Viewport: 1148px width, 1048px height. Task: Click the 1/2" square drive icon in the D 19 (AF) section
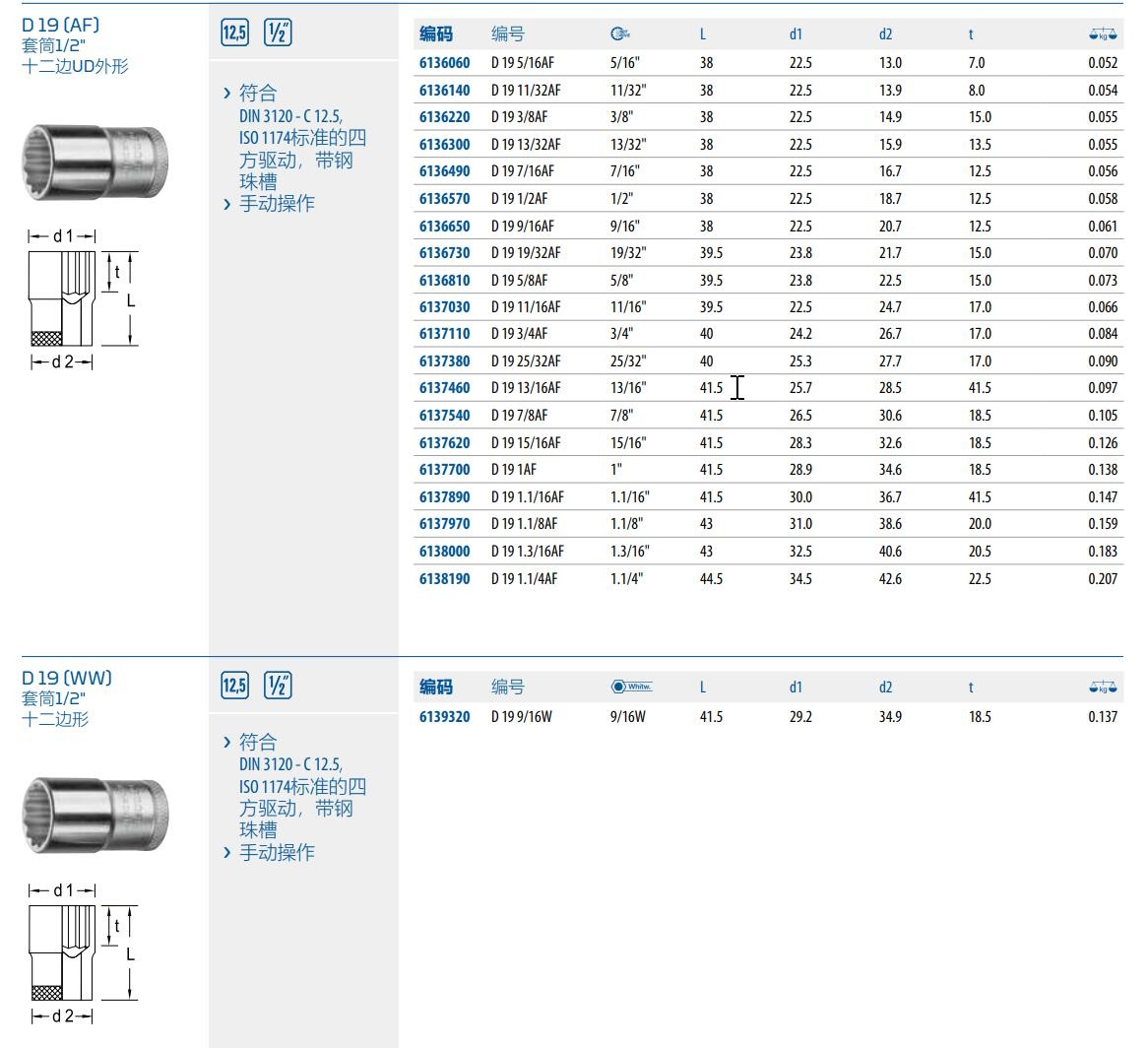tap(278, 33)
